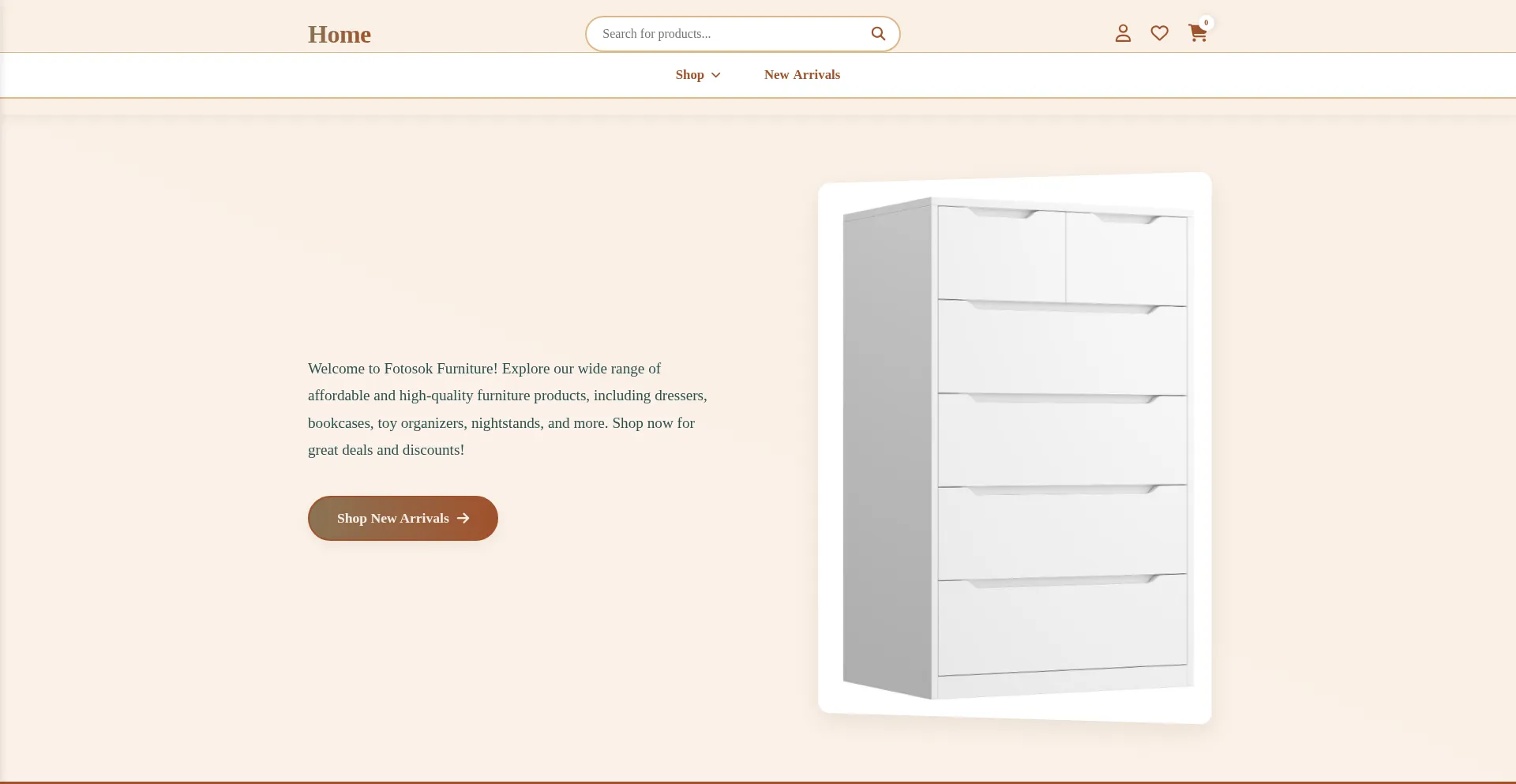Click the Home site logo
The width and height of the screenshot is (1516, 784).
[339, 35]
